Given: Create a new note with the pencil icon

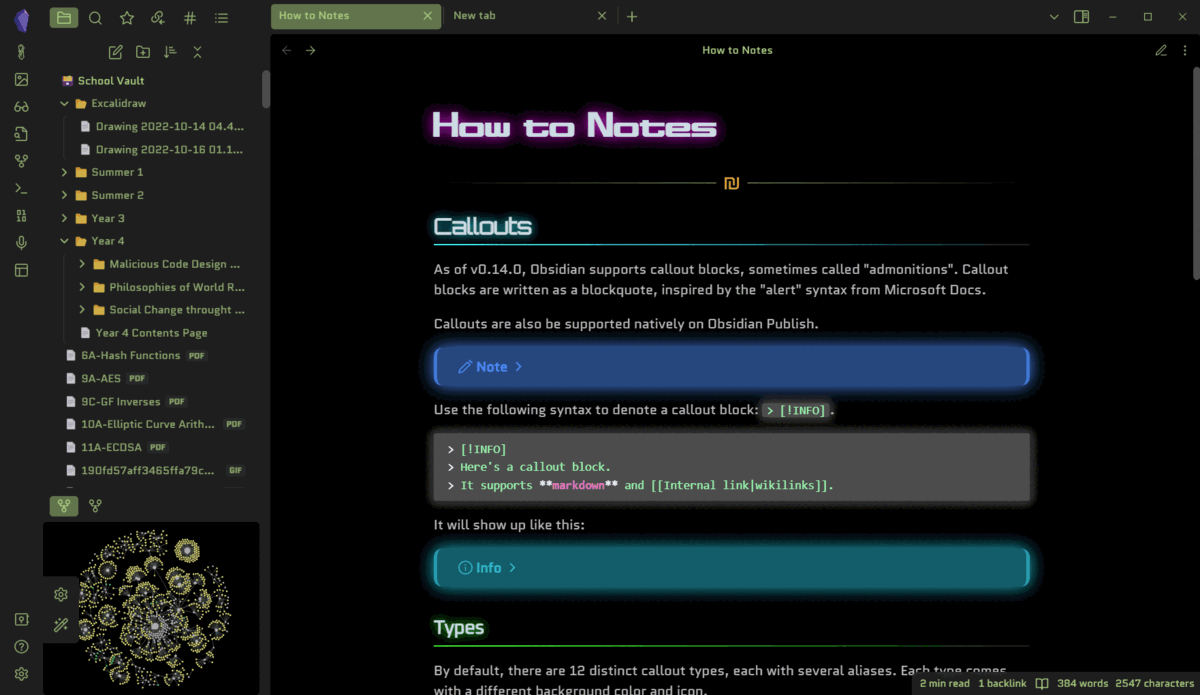Looking at the screenshot, I should point(115,51).
